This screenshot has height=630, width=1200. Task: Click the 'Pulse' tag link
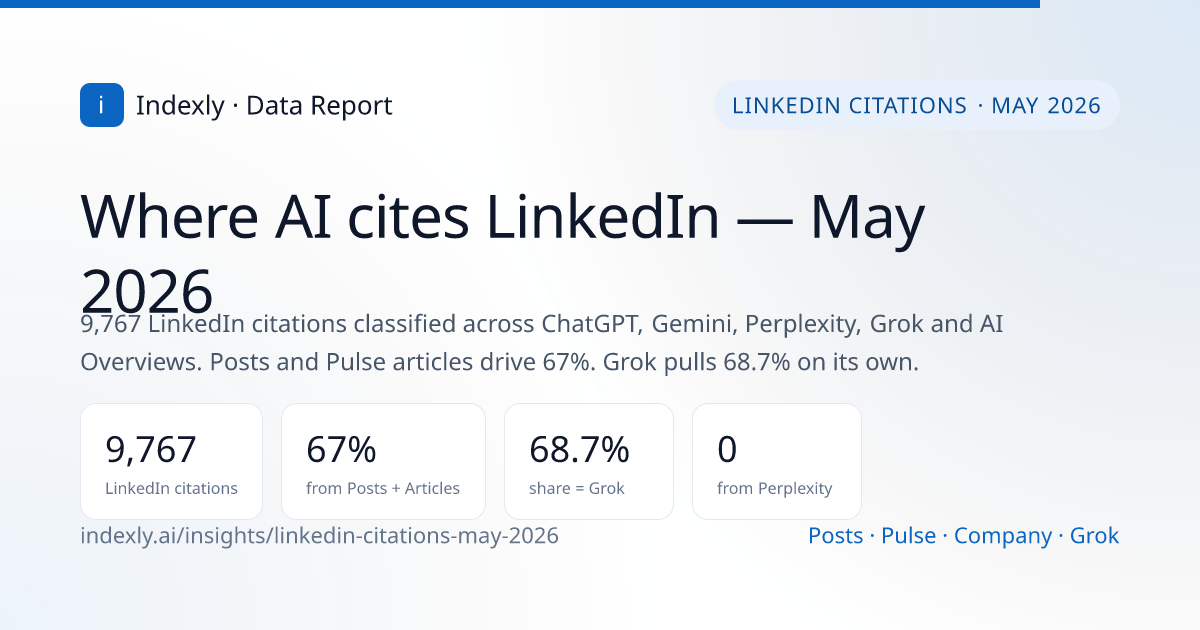point(908,536)
